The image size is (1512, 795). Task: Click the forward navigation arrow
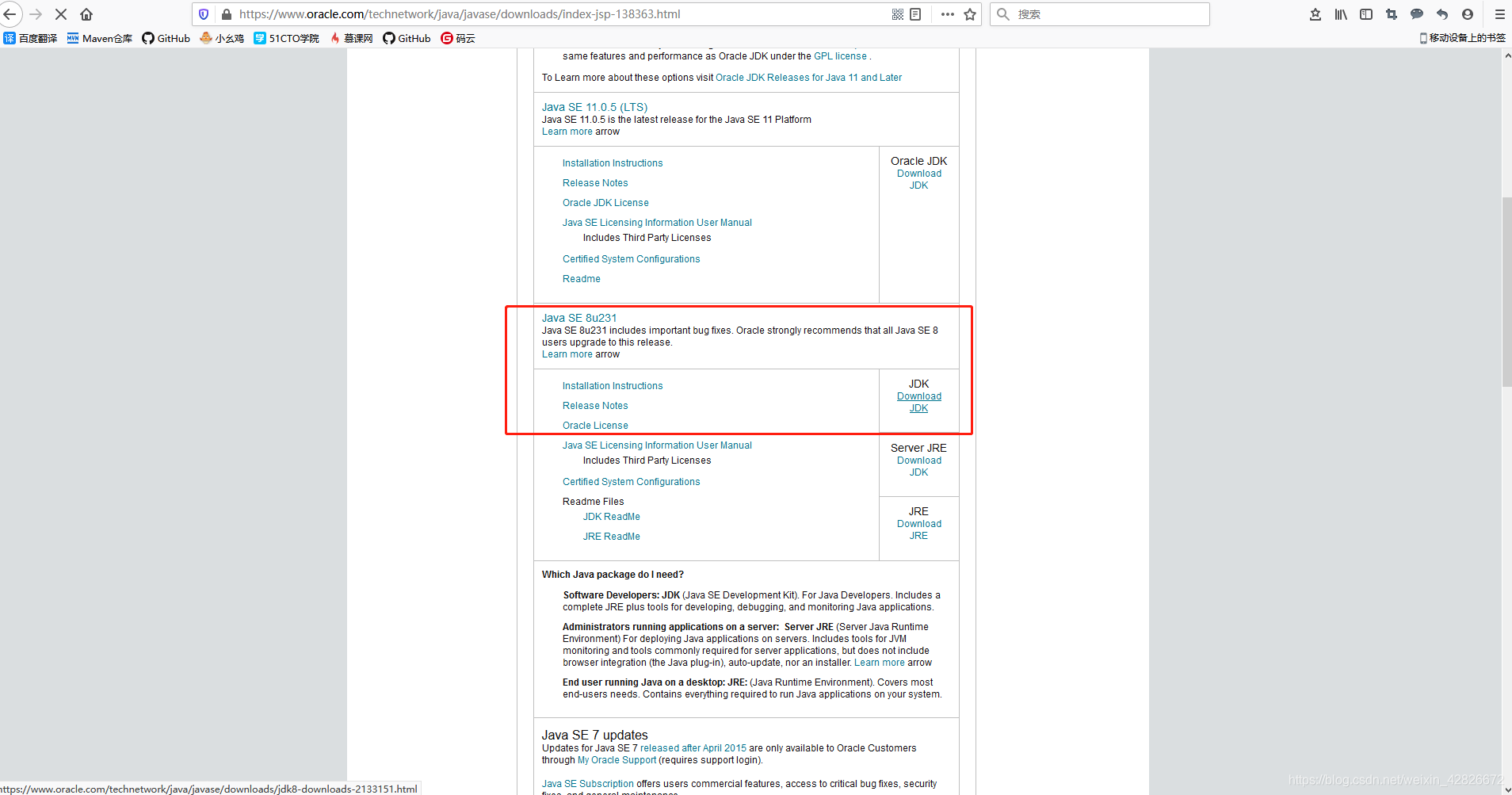tap(36, 14)
